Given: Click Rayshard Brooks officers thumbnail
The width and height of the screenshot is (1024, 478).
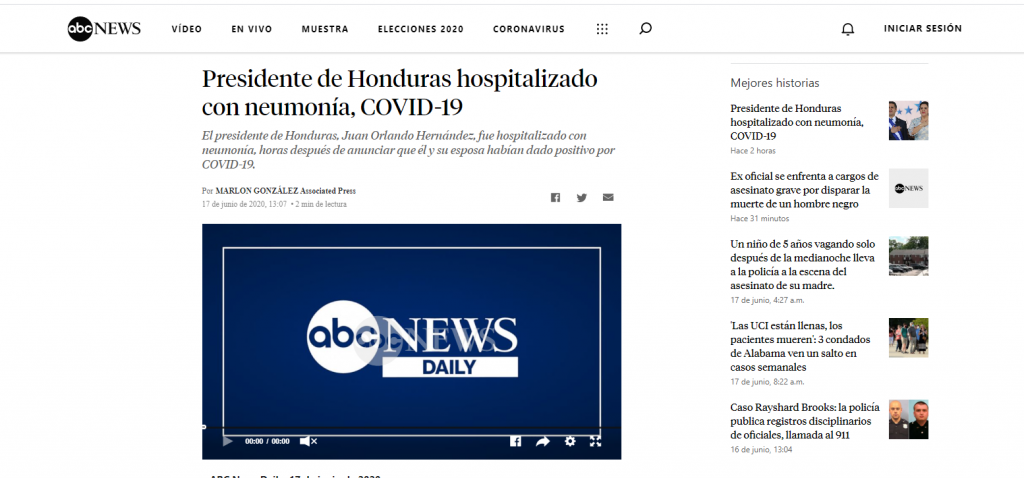Looking at the screenshot, I should pos(908,419).
